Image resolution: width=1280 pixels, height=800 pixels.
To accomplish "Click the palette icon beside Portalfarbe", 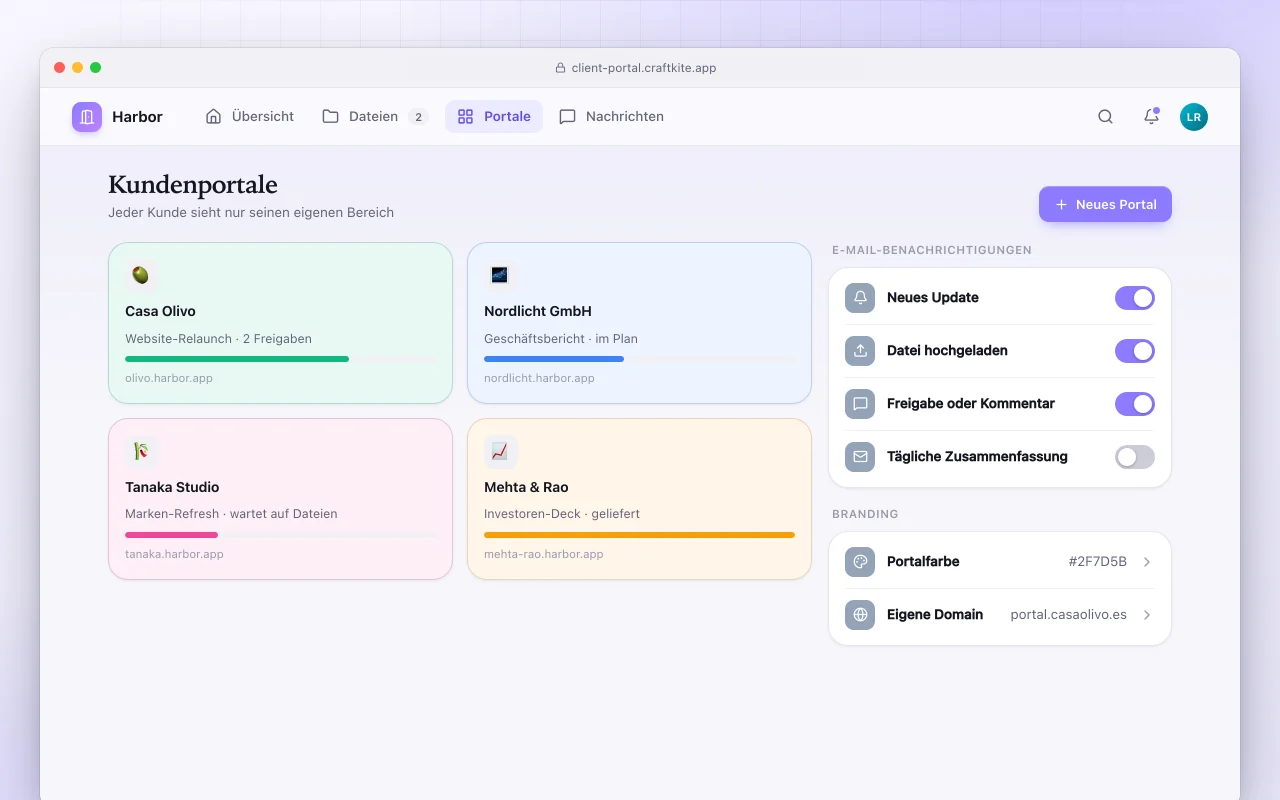I will click(x=860, y=562).
